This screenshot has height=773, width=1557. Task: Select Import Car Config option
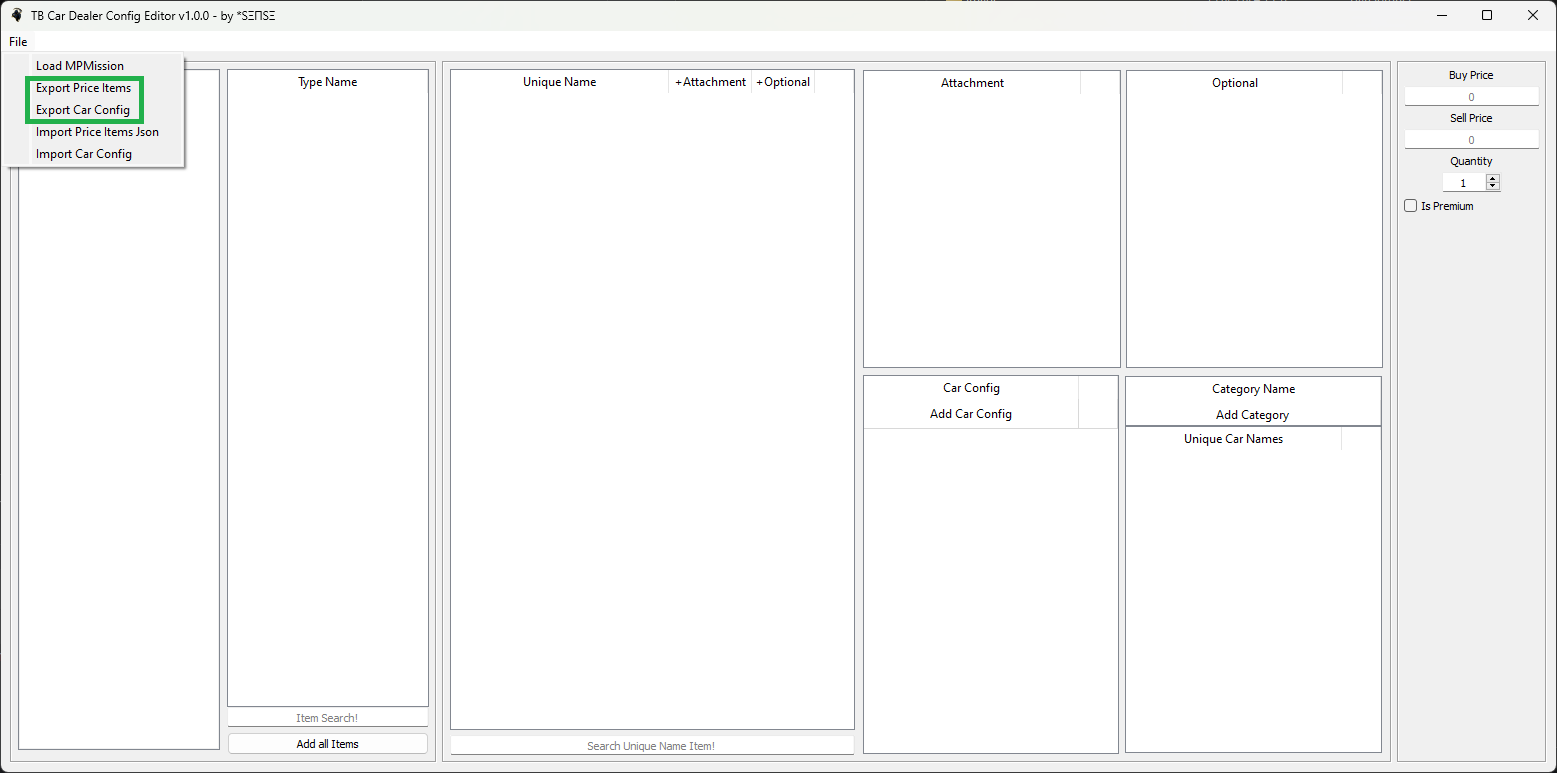(84, 154)
